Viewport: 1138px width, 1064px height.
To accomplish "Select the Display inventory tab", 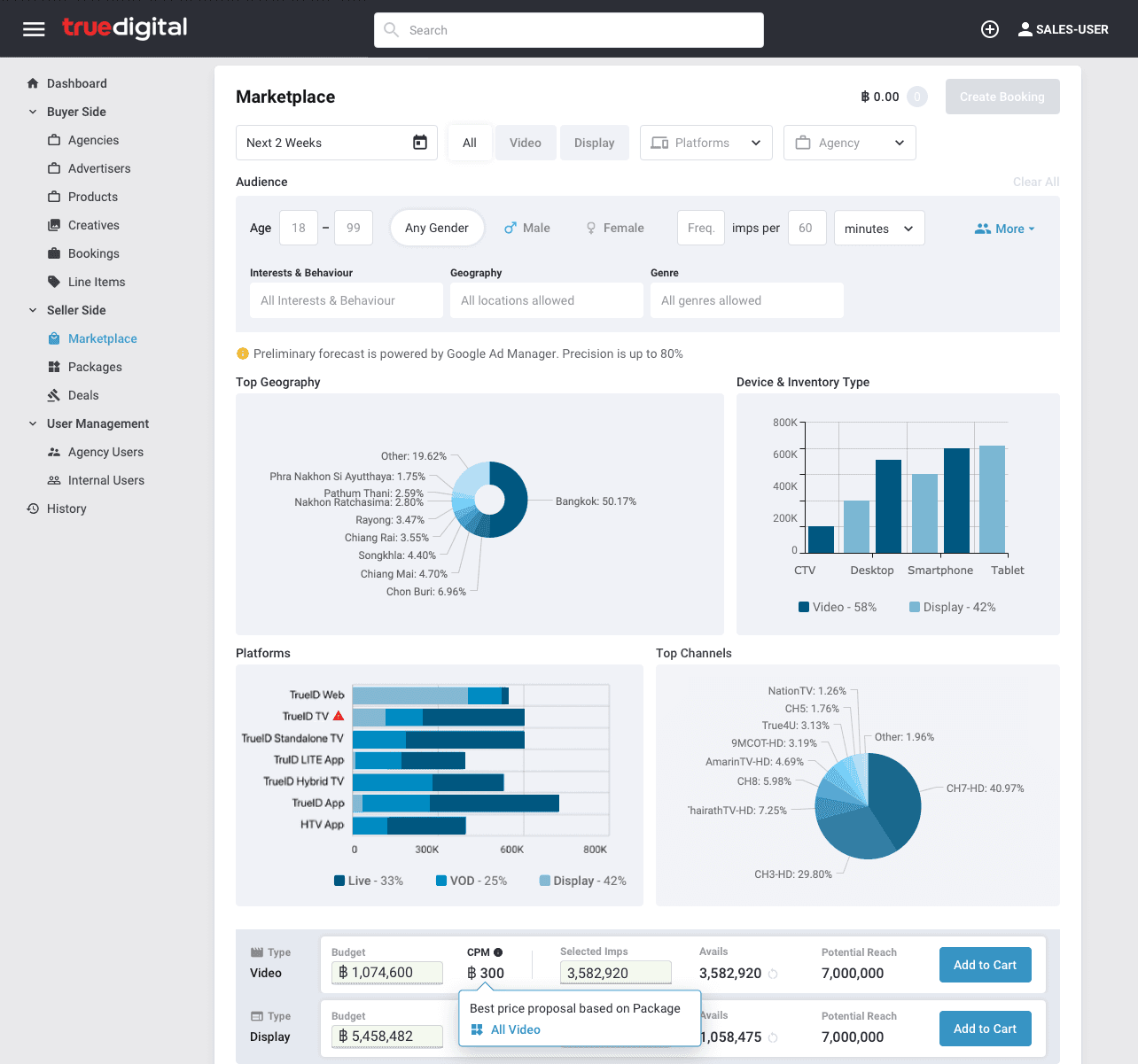I will pyautogui.click(x=595, y=143).
